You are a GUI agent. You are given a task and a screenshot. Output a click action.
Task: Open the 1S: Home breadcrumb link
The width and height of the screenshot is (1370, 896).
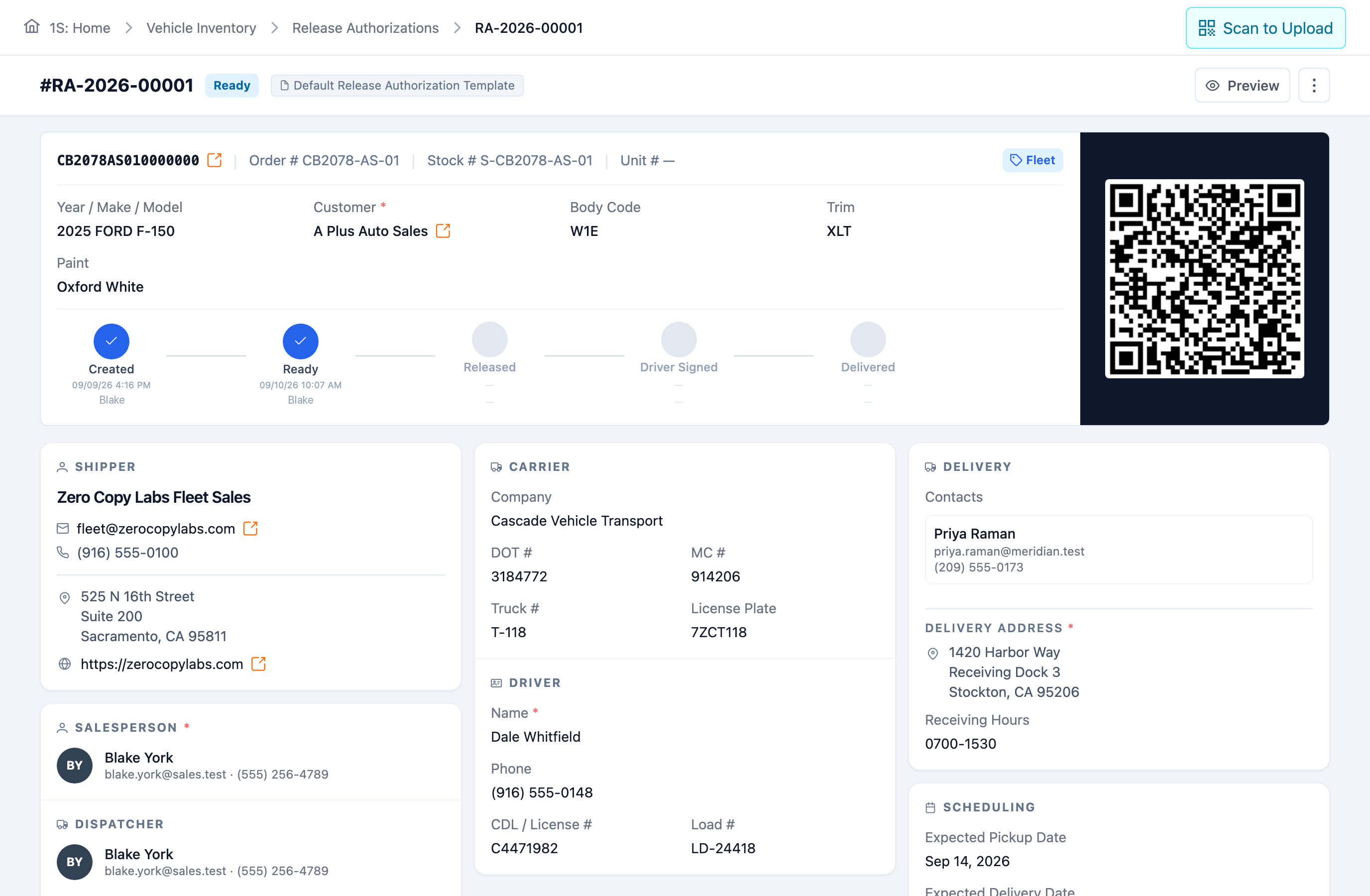(x=80, y=27)
